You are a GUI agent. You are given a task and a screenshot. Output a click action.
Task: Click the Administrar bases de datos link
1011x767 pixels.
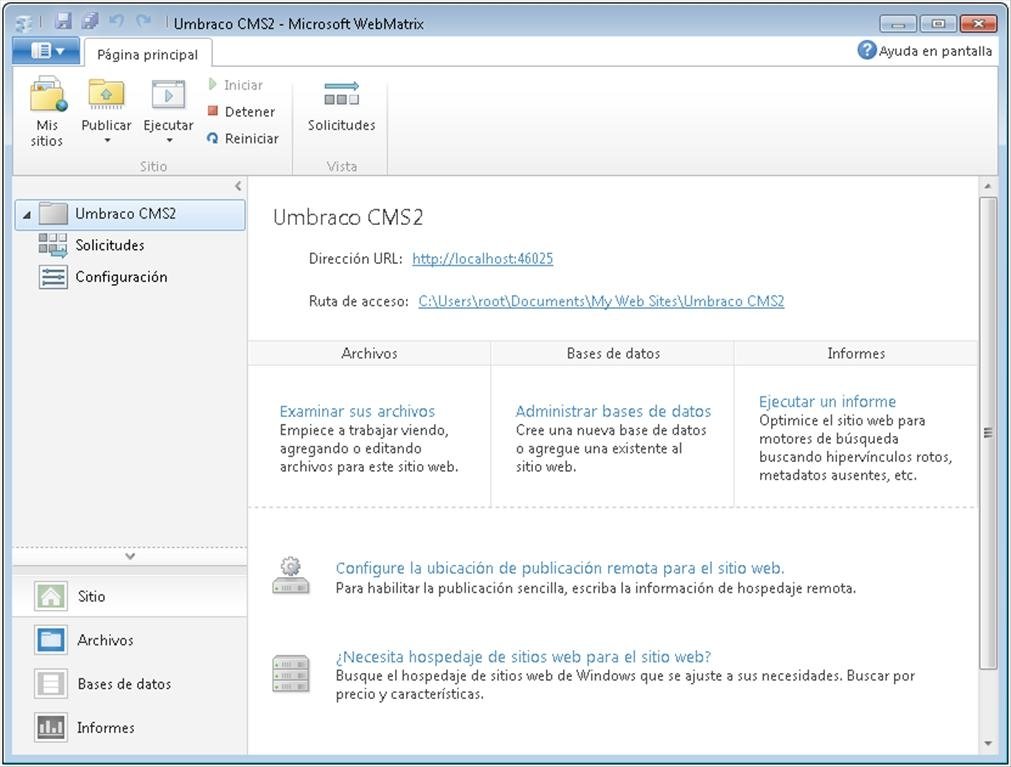[x=613, y=411]
